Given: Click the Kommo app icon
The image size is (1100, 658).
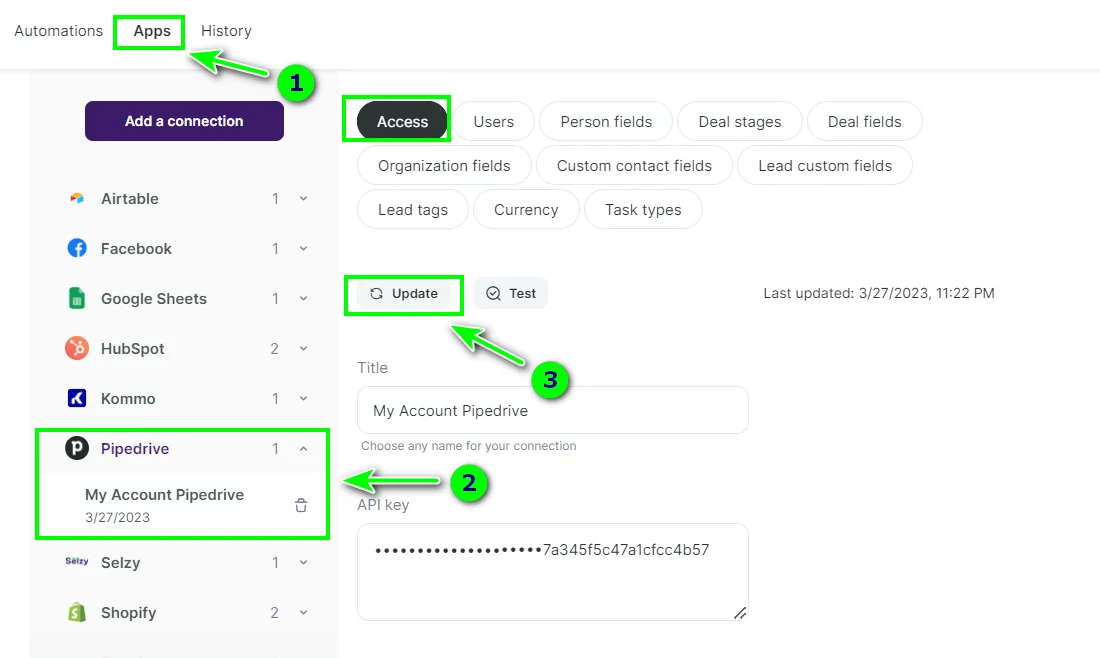Looking at the screenshot, I should pos(77,398).
